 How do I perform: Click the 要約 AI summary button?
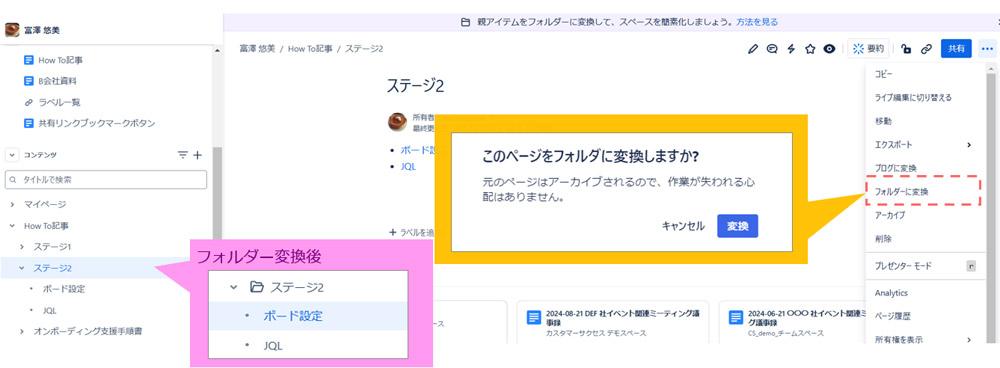click(869, 49)
